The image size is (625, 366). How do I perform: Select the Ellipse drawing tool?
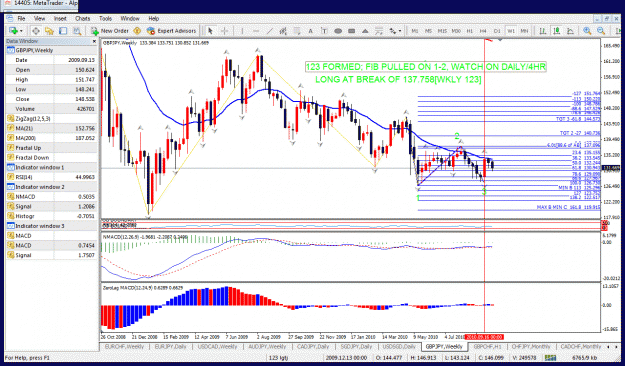[x=338, y=31]
